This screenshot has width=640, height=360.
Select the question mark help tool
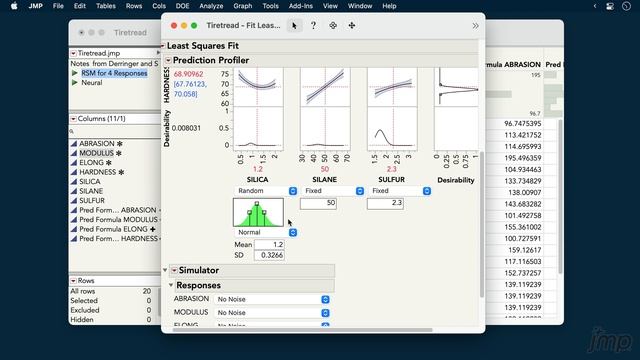pos(313,26)
